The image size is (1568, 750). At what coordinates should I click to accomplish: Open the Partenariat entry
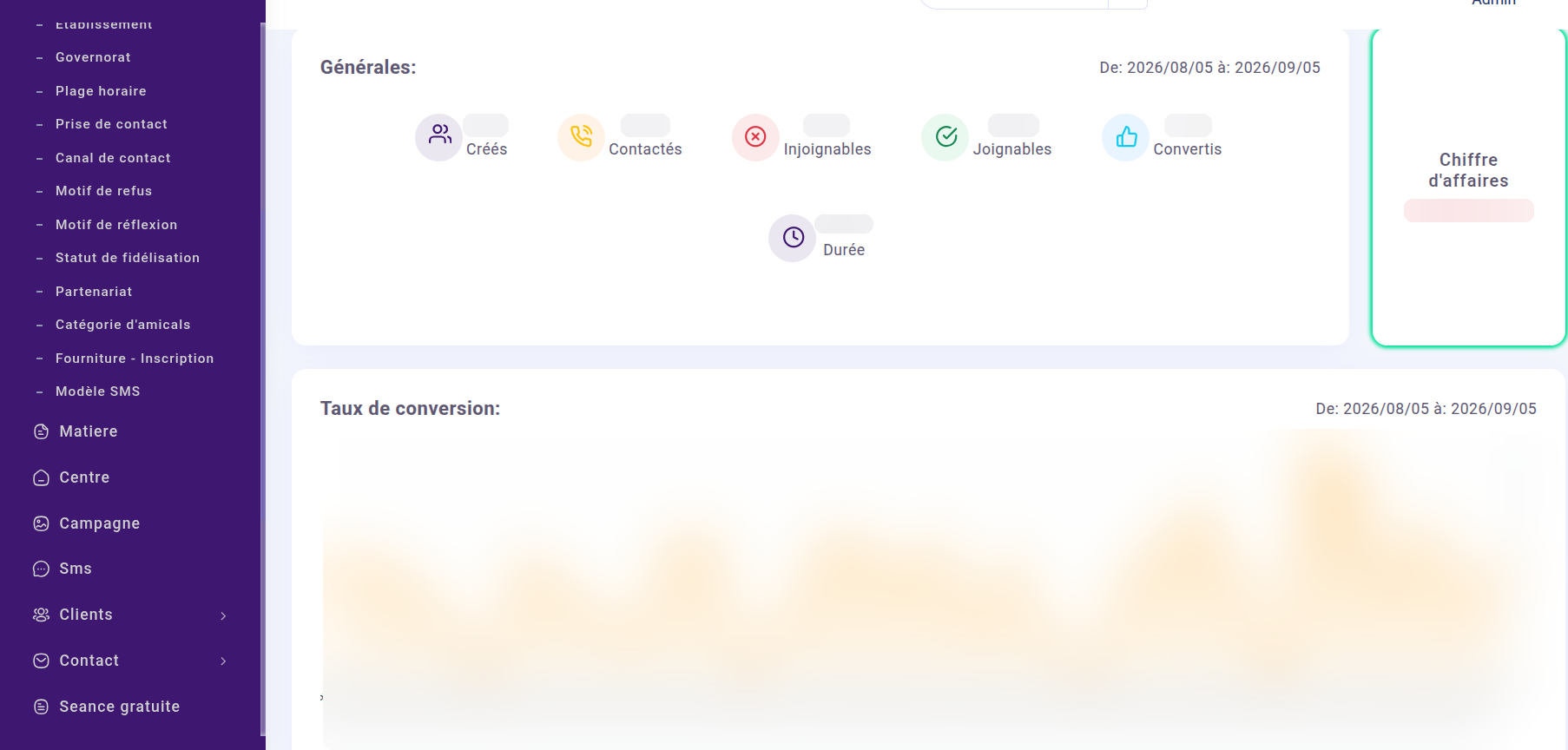[x=94, y=292]
